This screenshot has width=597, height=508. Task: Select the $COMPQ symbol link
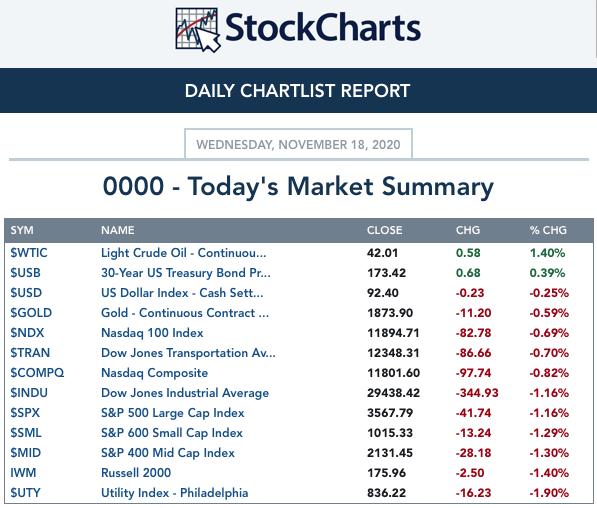(37, 373)
